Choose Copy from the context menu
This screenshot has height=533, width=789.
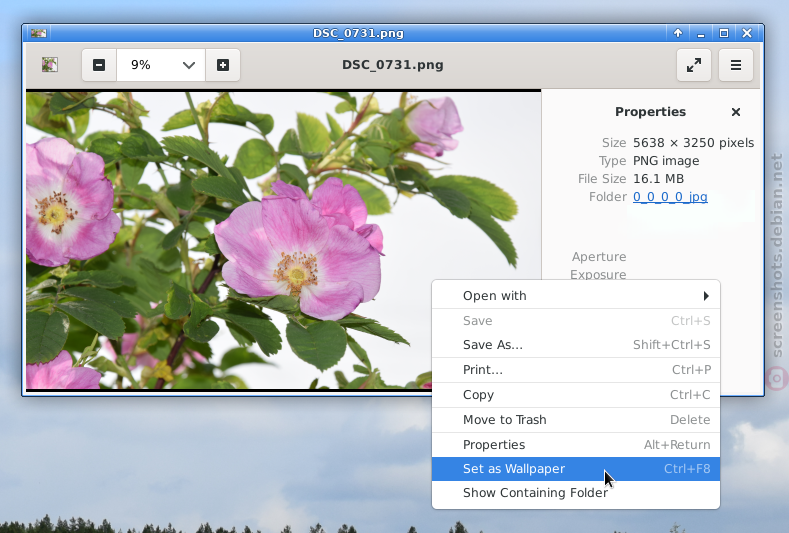(x=576, y=395)
